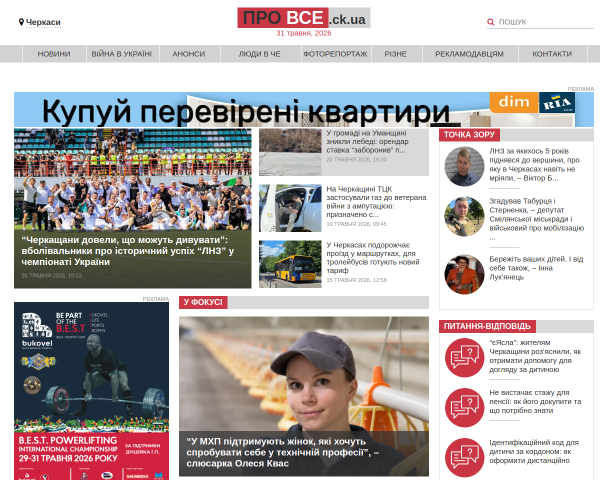Click the date 15 ТРАВНЯ 2026, 12:58

357,280
